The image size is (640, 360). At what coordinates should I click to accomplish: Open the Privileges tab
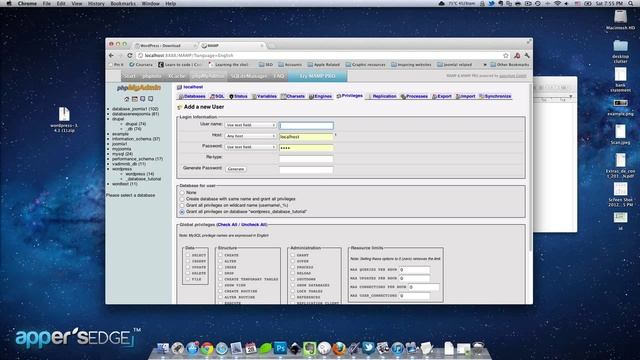(x=349, y=96)
